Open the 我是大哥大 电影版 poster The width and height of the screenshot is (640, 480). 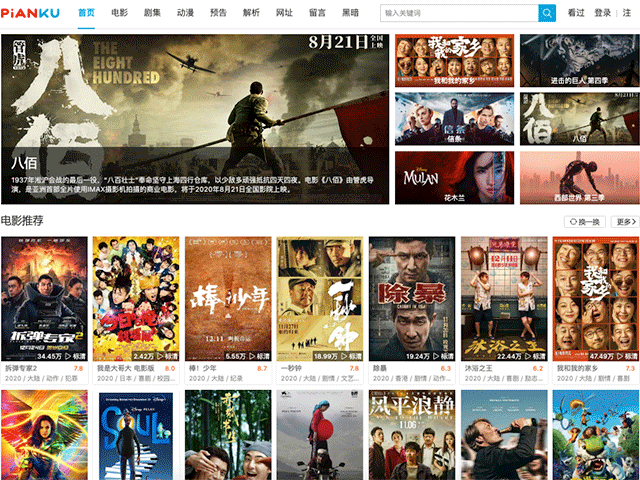136,299
